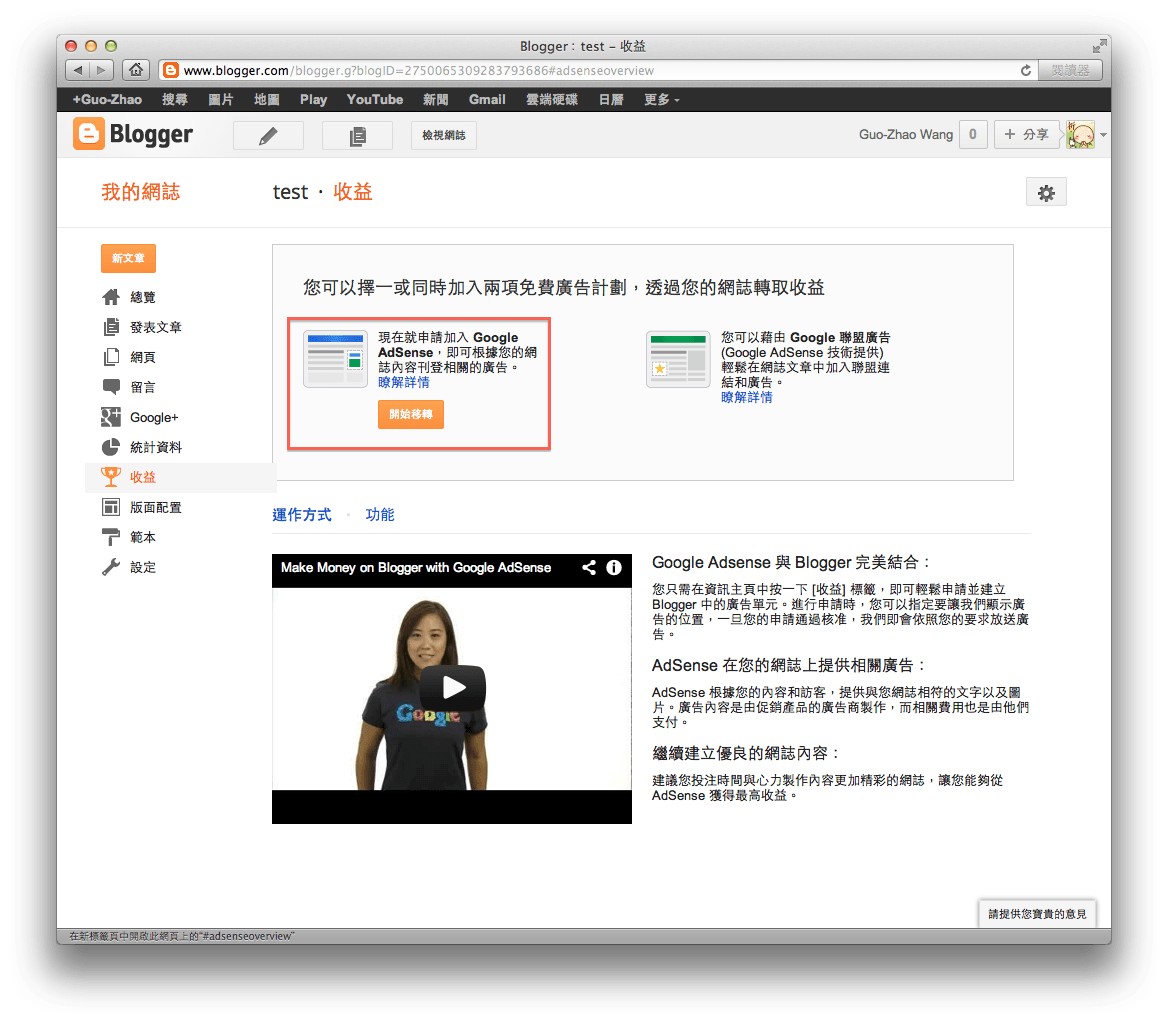1168x1023 pixels.
Task: Switch to the 功能 tab
Action: click(380, 514)
